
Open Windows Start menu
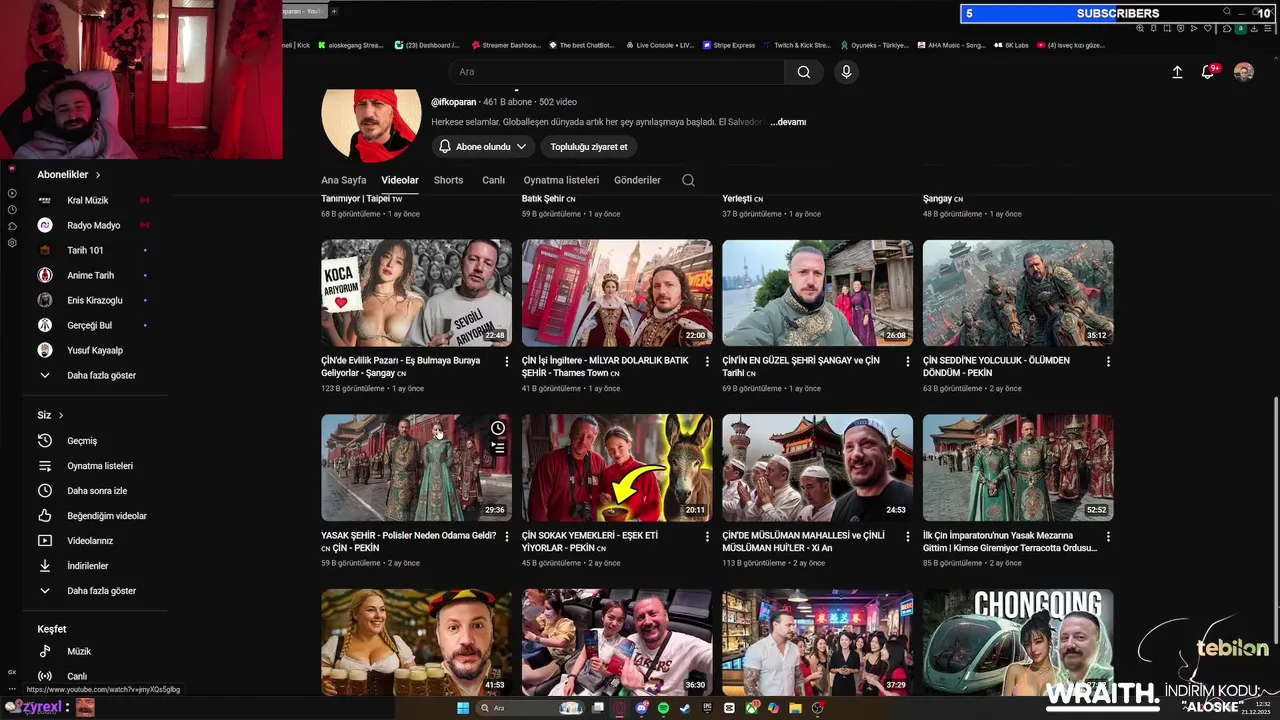tap(463, 708)
